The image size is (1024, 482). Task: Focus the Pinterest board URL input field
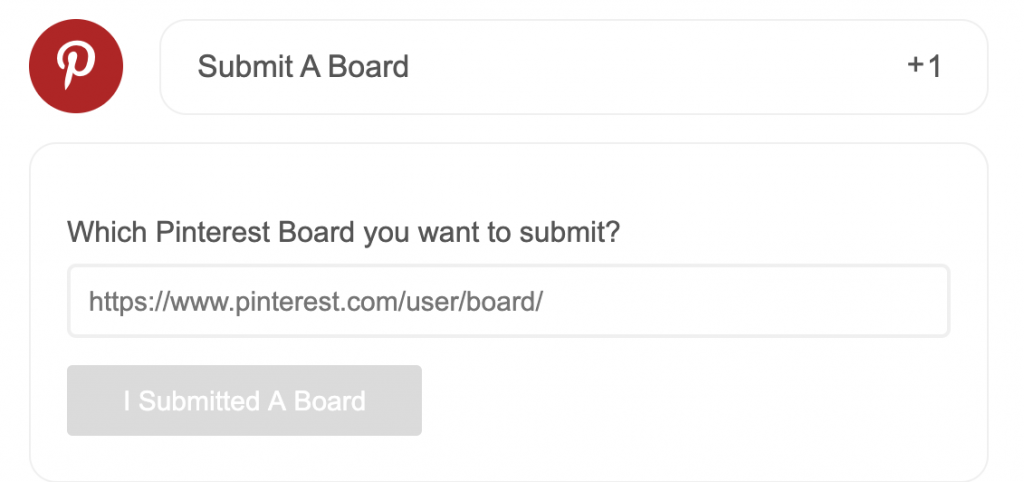508,301
